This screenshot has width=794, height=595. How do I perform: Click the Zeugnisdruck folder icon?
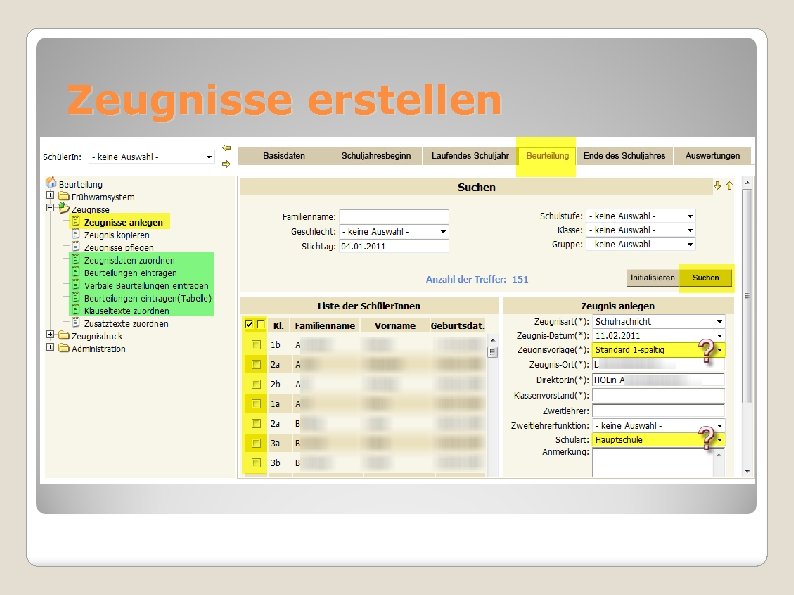[x=64, y=335]
